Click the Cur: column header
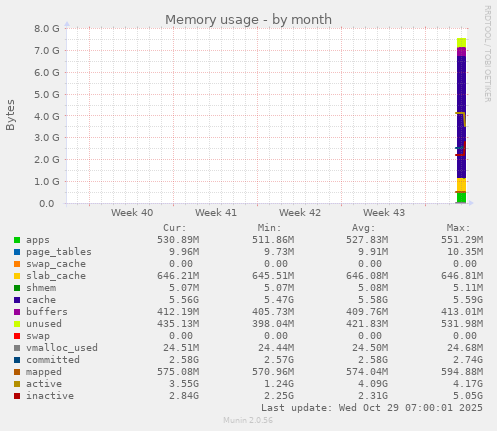The width and height of the screenshot is (497, 431). [x=175, y=228]
